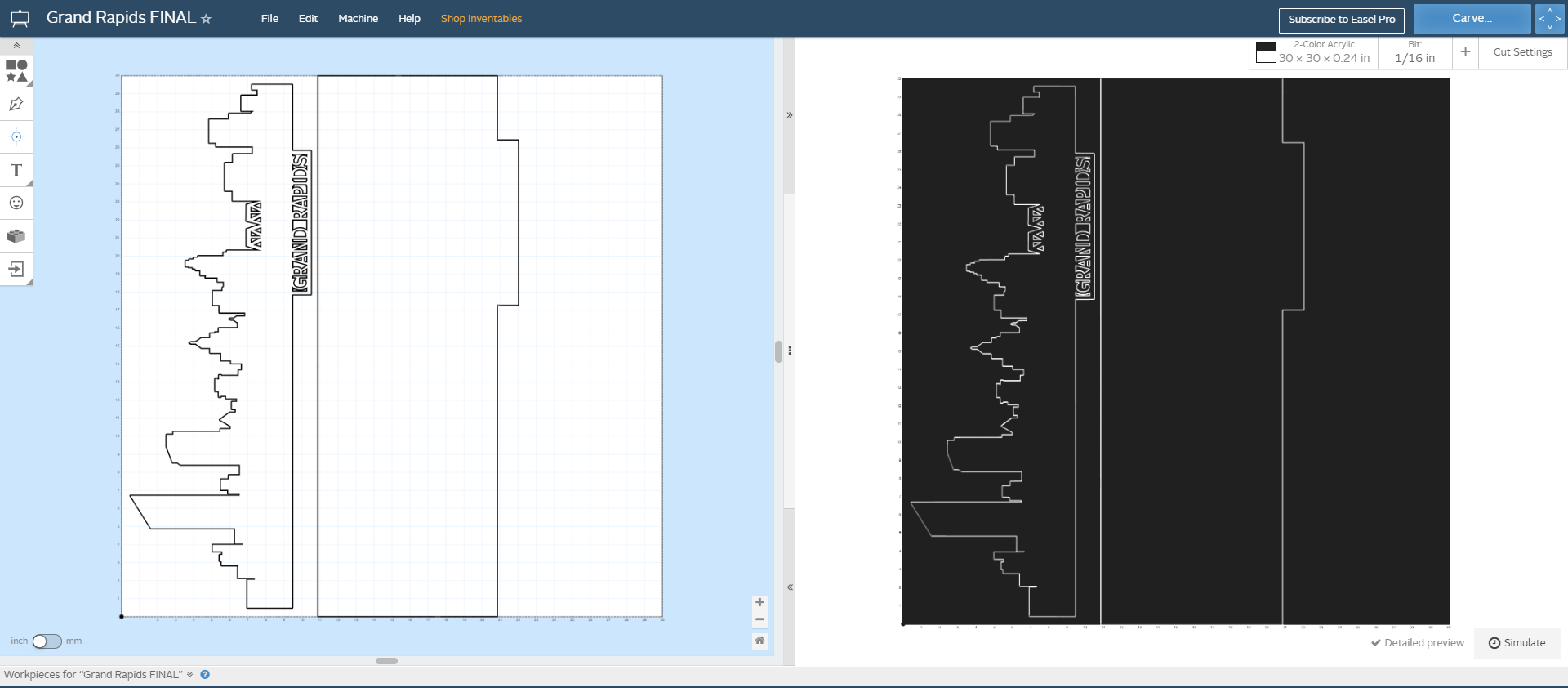Click the material color swatch
The width and height of the screenshot is (1568, 688).
point(1266,53)
